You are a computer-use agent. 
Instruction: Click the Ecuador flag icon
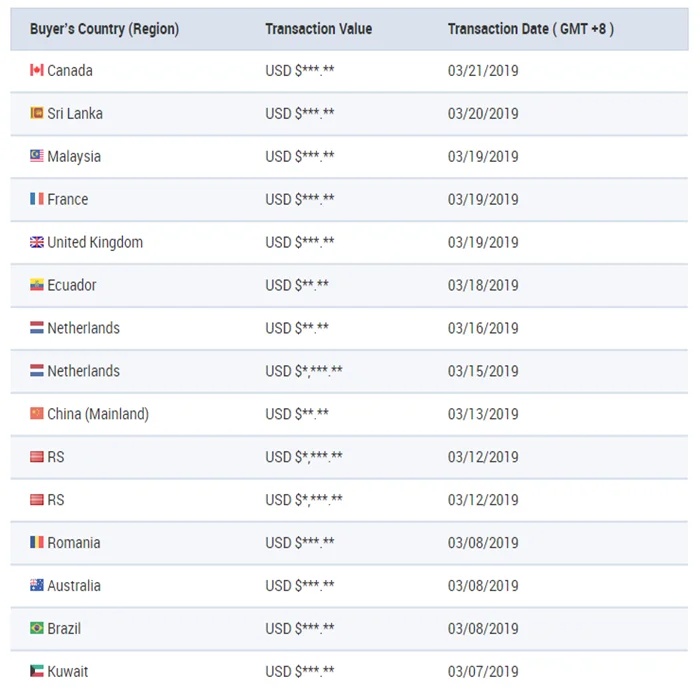point(37,286)
